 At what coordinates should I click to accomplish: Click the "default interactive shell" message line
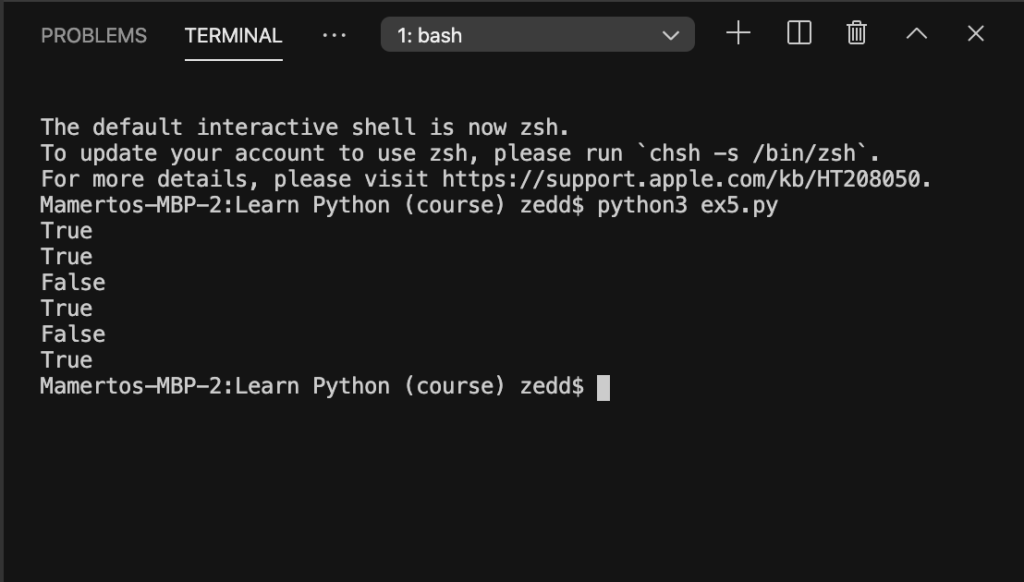tap(305, 127)
